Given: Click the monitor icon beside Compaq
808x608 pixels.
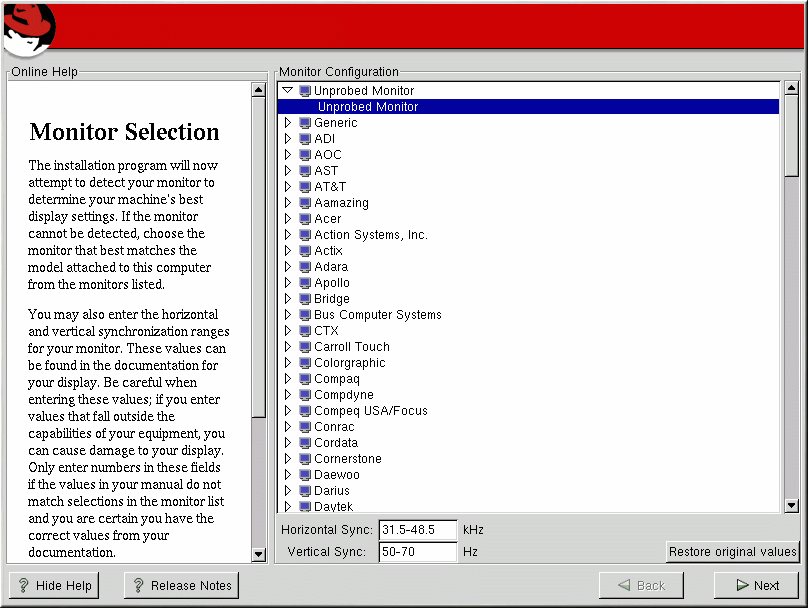Looking at the screenshot, I should click(x=305, y=379).
